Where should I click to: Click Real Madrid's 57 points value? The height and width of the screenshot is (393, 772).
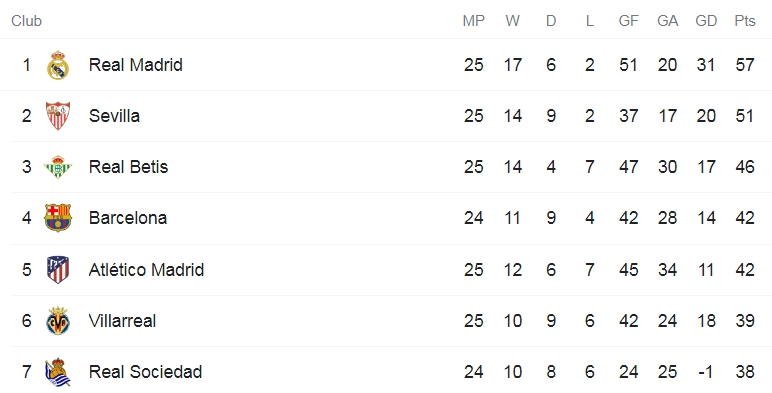click(x=745, y=65)
